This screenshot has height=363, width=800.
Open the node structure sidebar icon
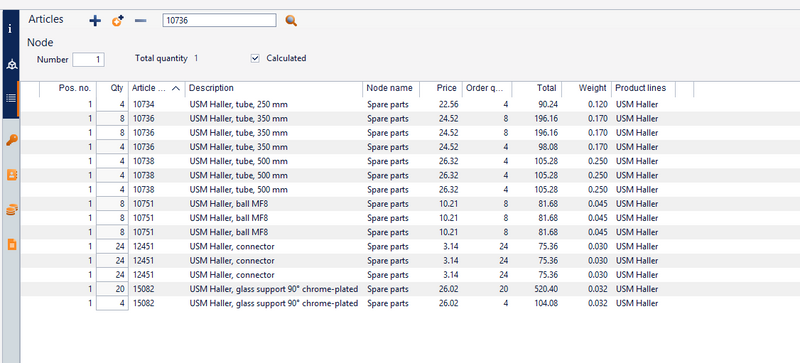coord(11,65)
